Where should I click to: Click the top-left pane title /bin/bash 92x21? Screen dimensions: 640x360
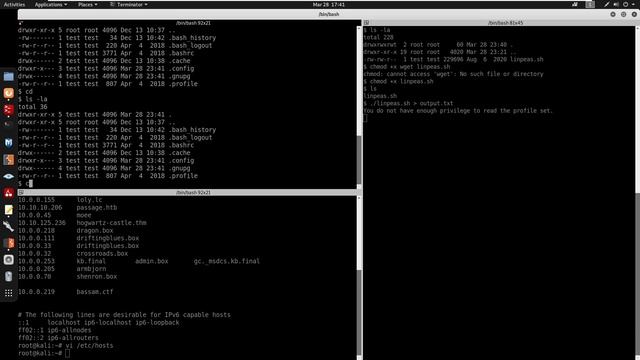pos(193,23)
